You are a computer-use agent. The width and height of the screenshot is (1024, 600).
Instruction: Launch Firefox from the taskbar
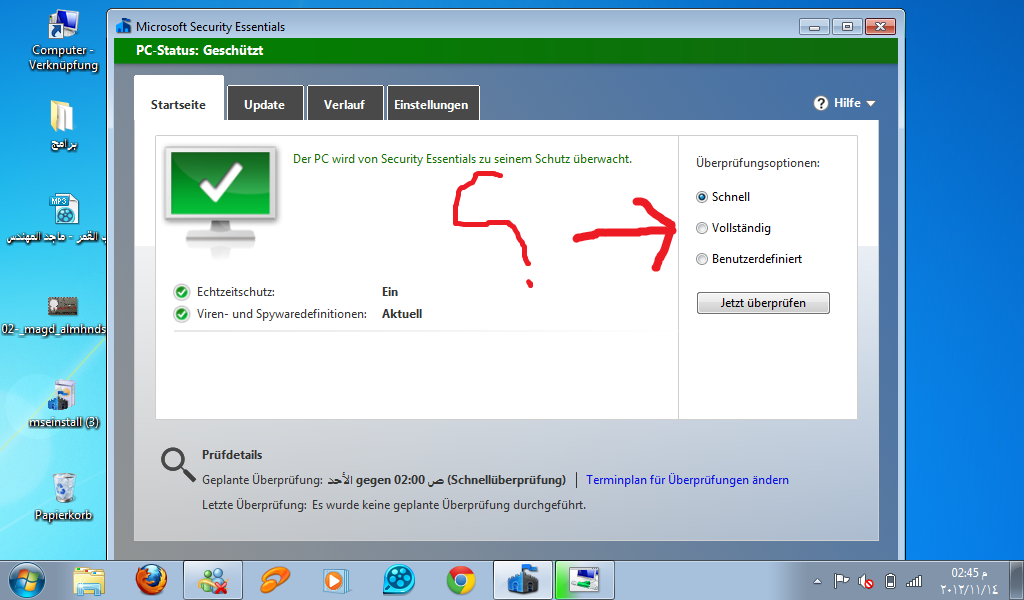point(151,580)
